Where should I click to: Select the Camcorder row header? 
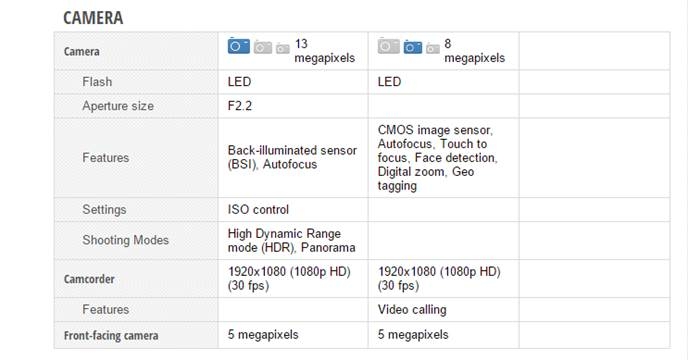click(89, 279)
